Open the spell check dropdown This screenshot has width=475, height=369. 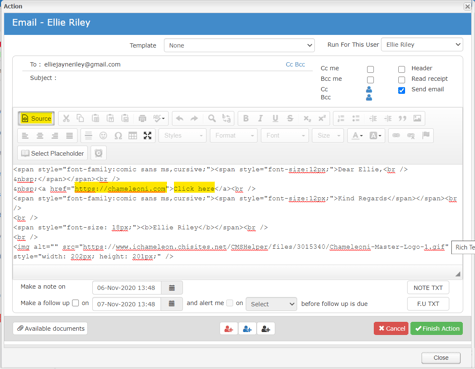coord(159,118)
